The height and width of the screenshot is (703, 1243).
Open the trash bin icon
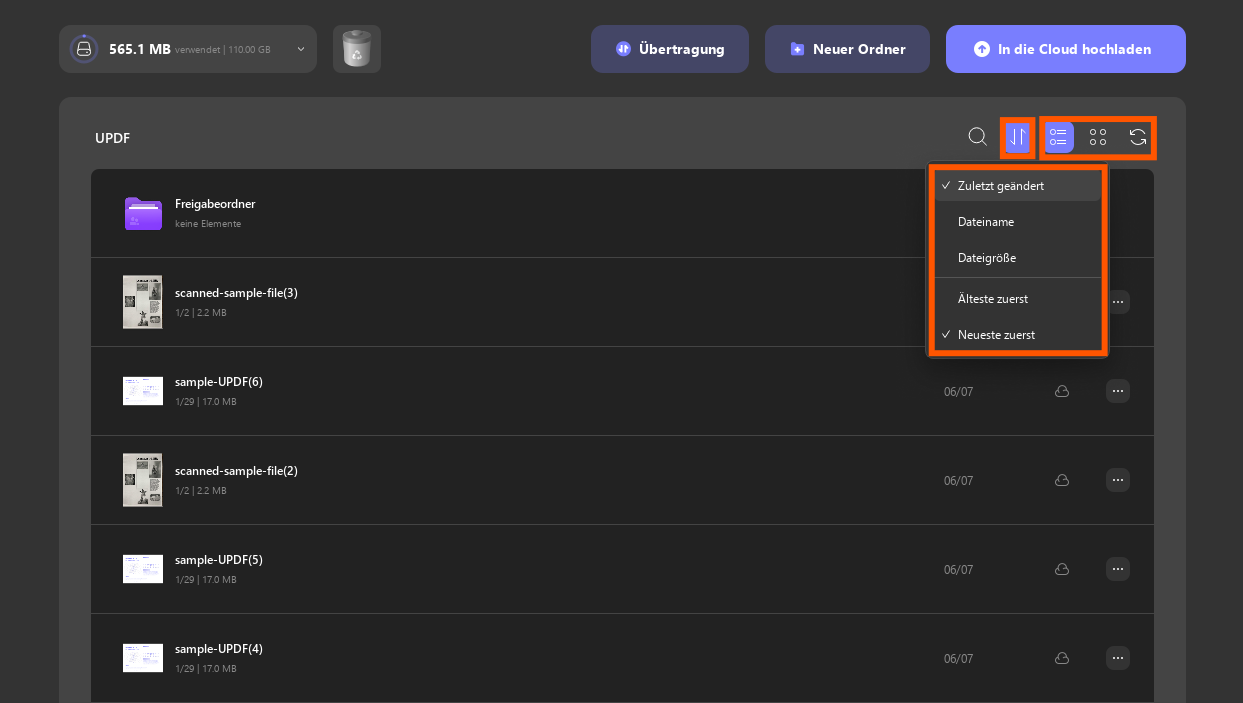pyautogui.click(x=357, y=49)
